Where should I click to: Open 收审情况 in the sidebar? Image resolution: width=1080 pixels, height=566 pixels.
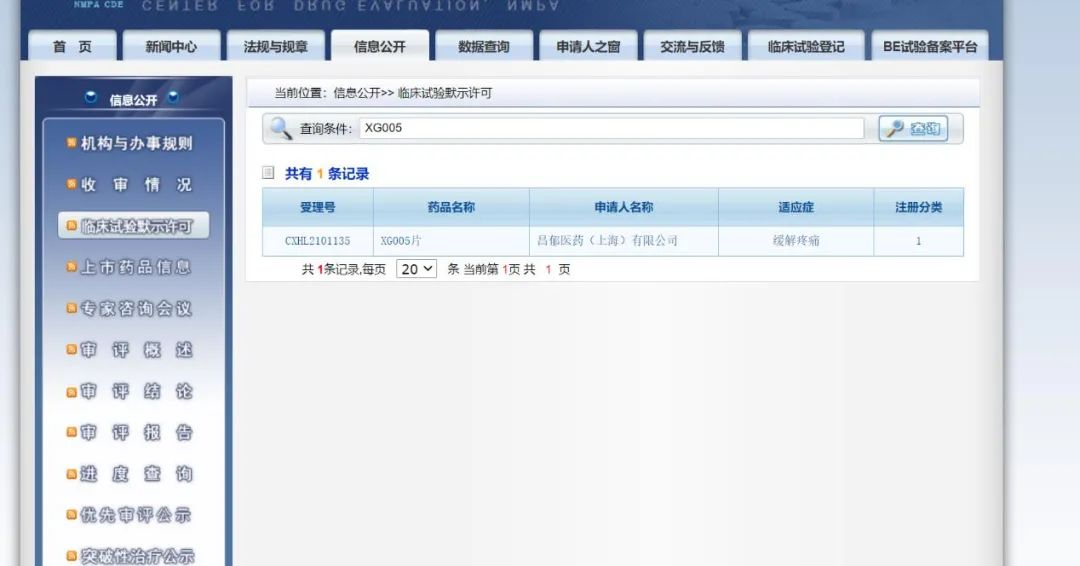(x=135, y=185)
